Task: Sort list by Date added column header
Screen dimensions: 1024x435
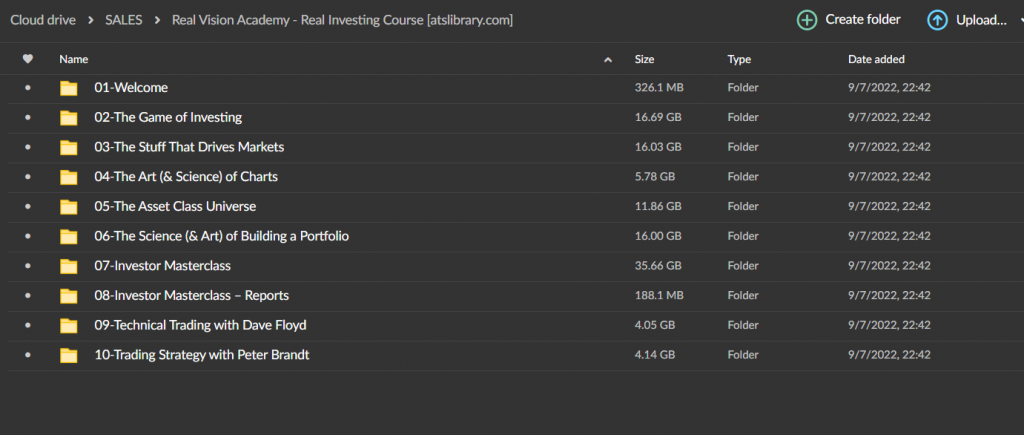Action: (x=876, y=59)
